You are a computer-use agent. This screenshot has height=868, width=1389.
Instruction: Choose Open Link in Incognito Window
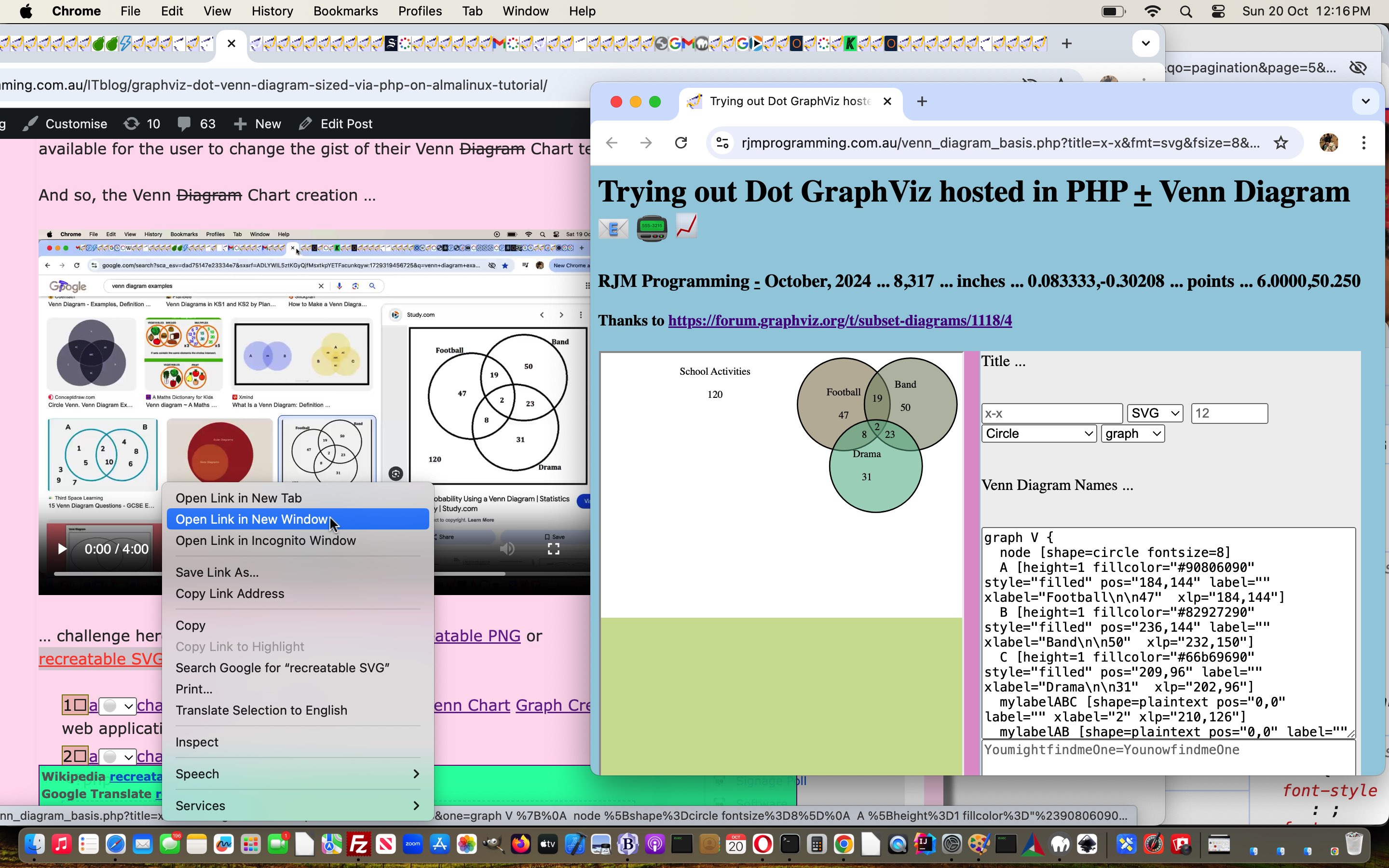(x=297, y=541)
